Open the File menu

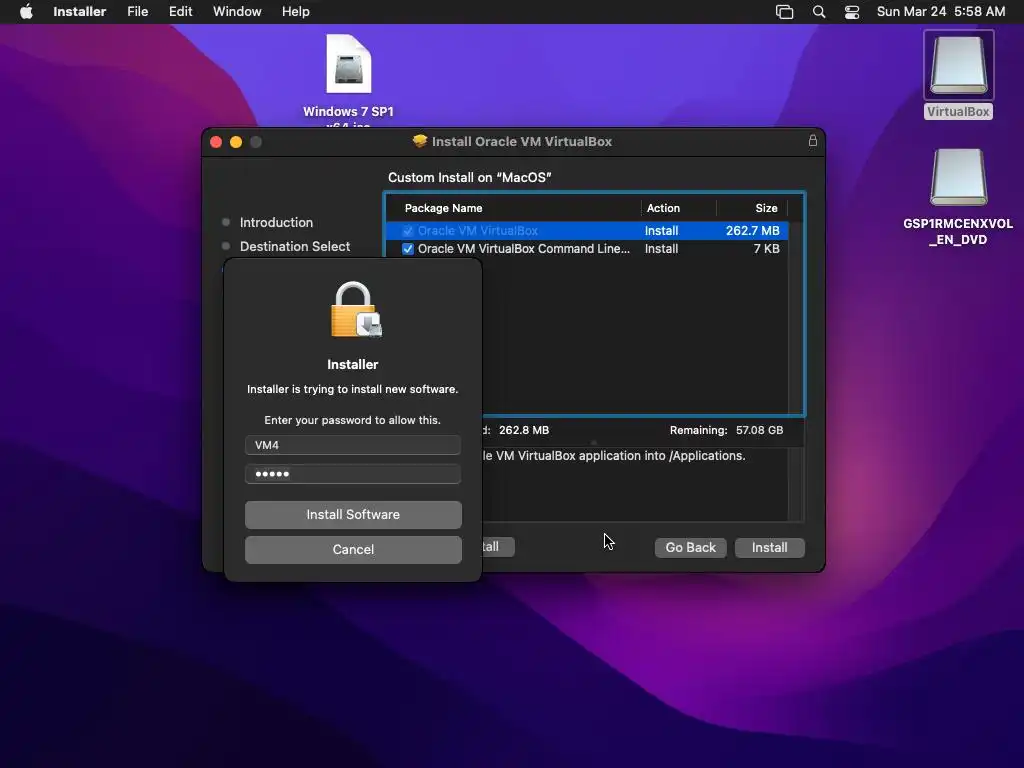(137, 11)
